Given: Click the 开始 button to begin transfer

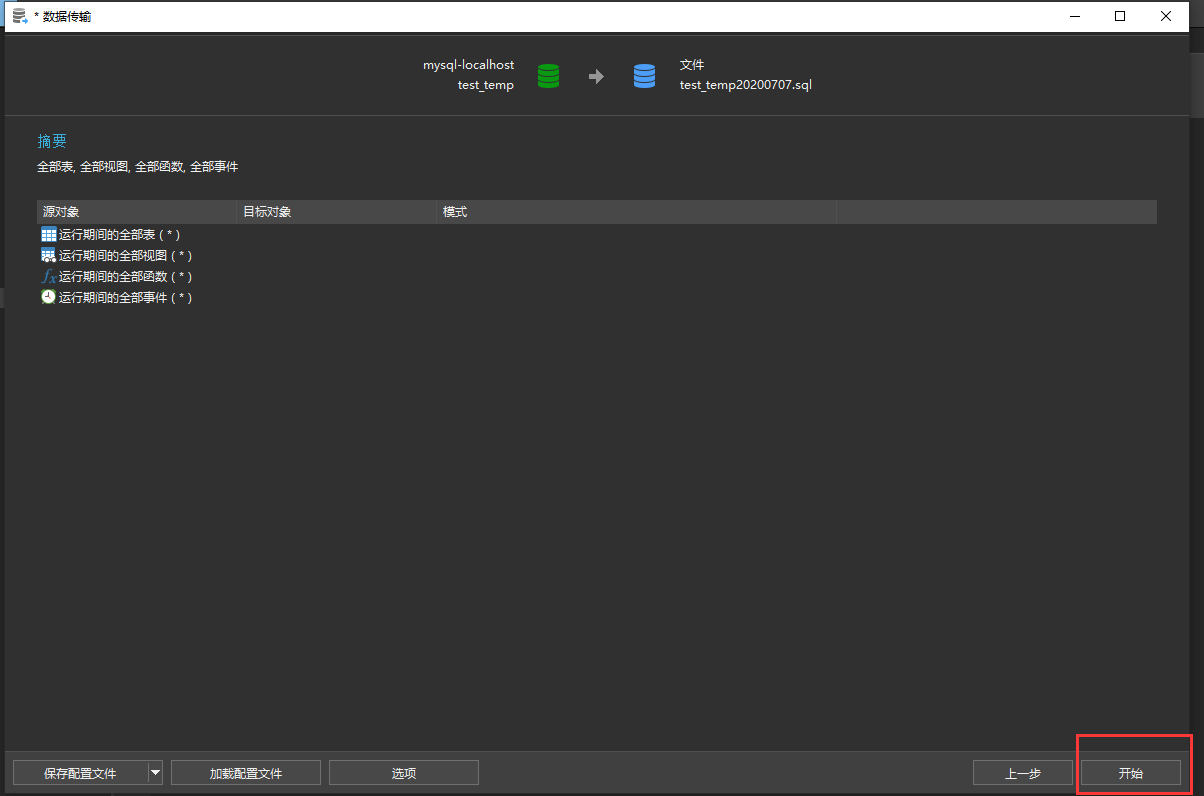Looking at the screenshot, I should pyautogui.click(x=1133, y=772).
